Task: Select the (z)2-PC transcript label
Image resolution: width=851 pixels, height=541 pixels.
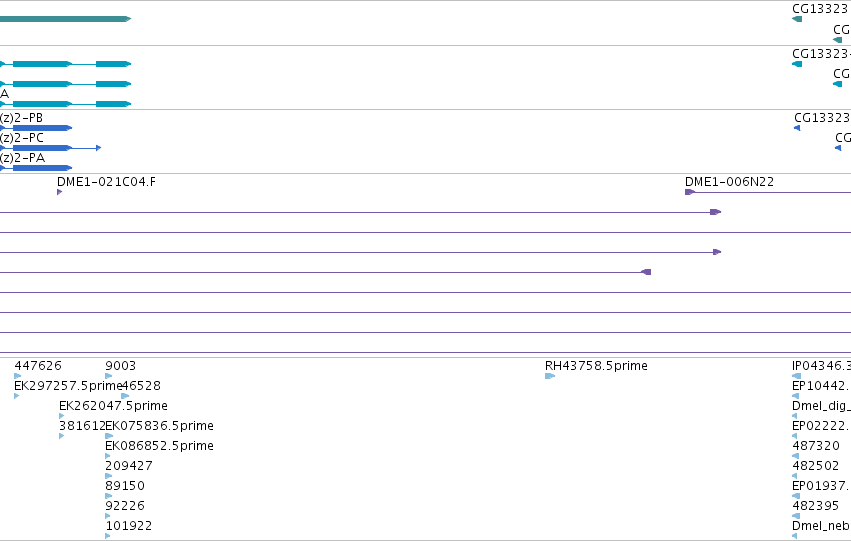Action: [x=22, y=138]
